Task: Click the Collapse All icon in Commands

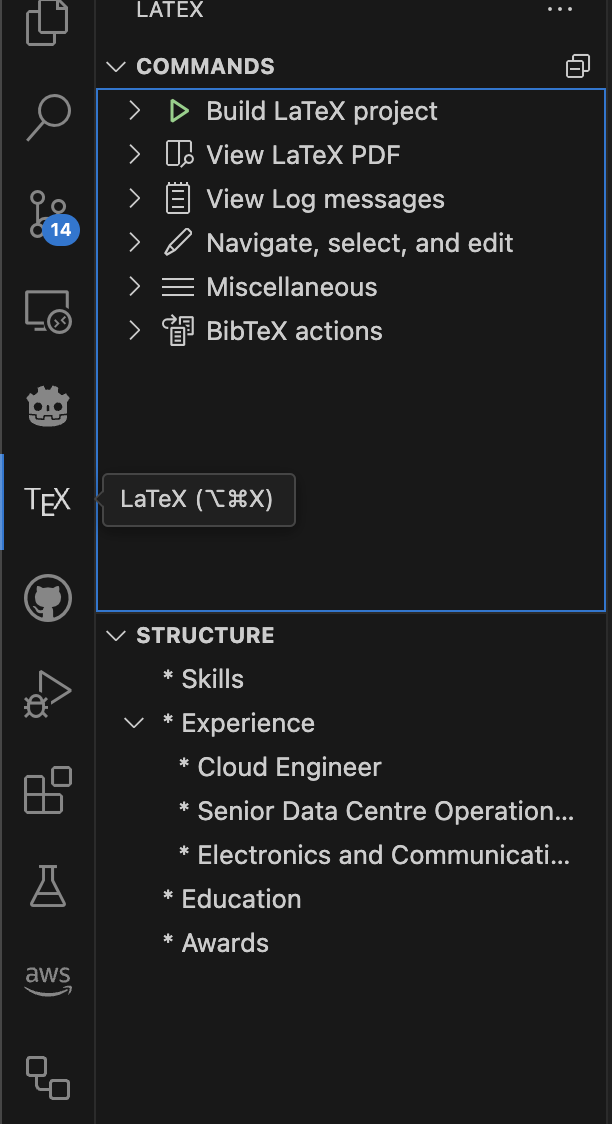Action: [x=578, y=66]
